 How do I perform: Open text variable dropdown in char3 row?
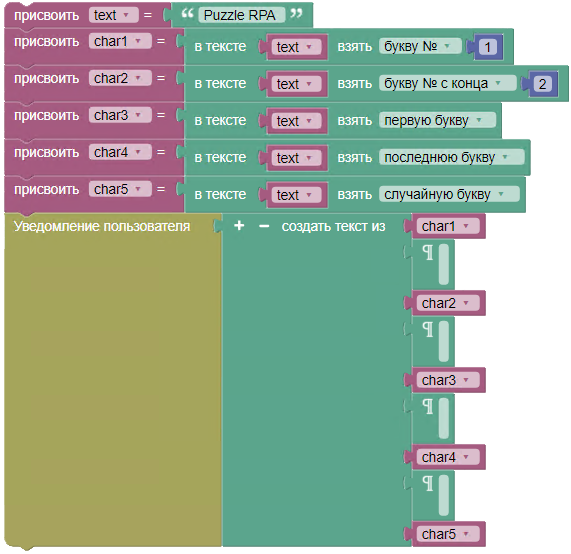(296, 121)
